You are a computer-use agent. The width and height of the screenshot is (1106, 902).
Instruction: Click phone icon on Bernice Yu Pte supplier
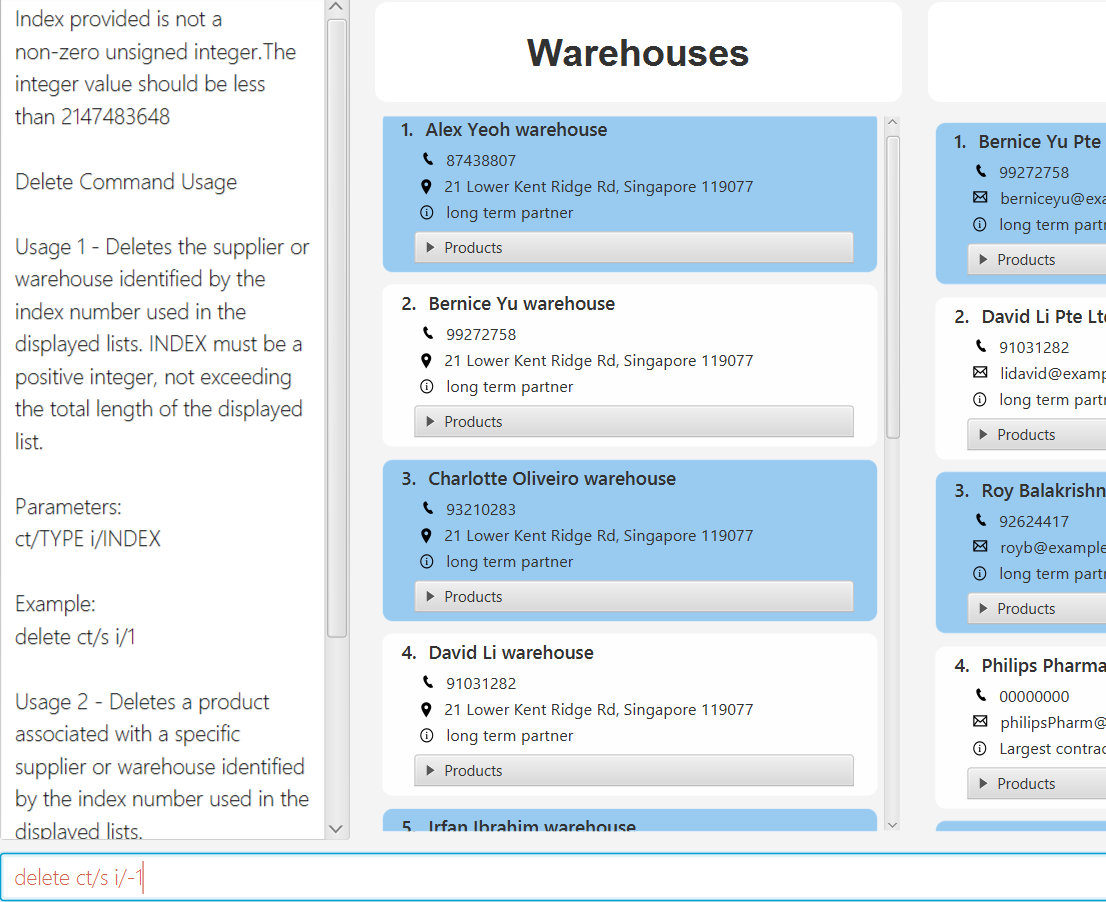click(x=980, y=171)
